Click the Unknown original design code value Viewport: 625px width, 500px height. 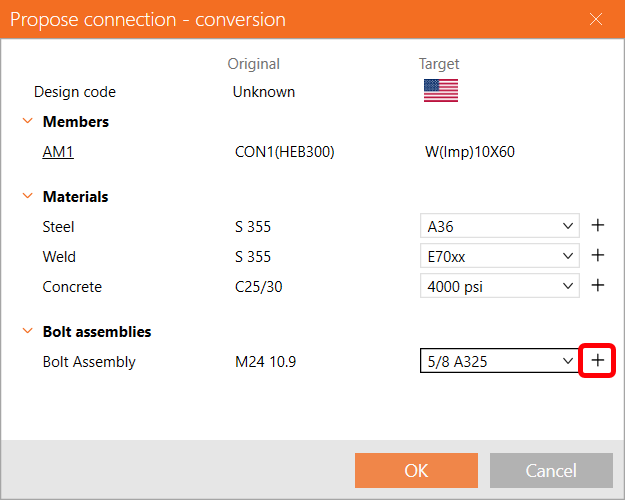coord(264,92)
